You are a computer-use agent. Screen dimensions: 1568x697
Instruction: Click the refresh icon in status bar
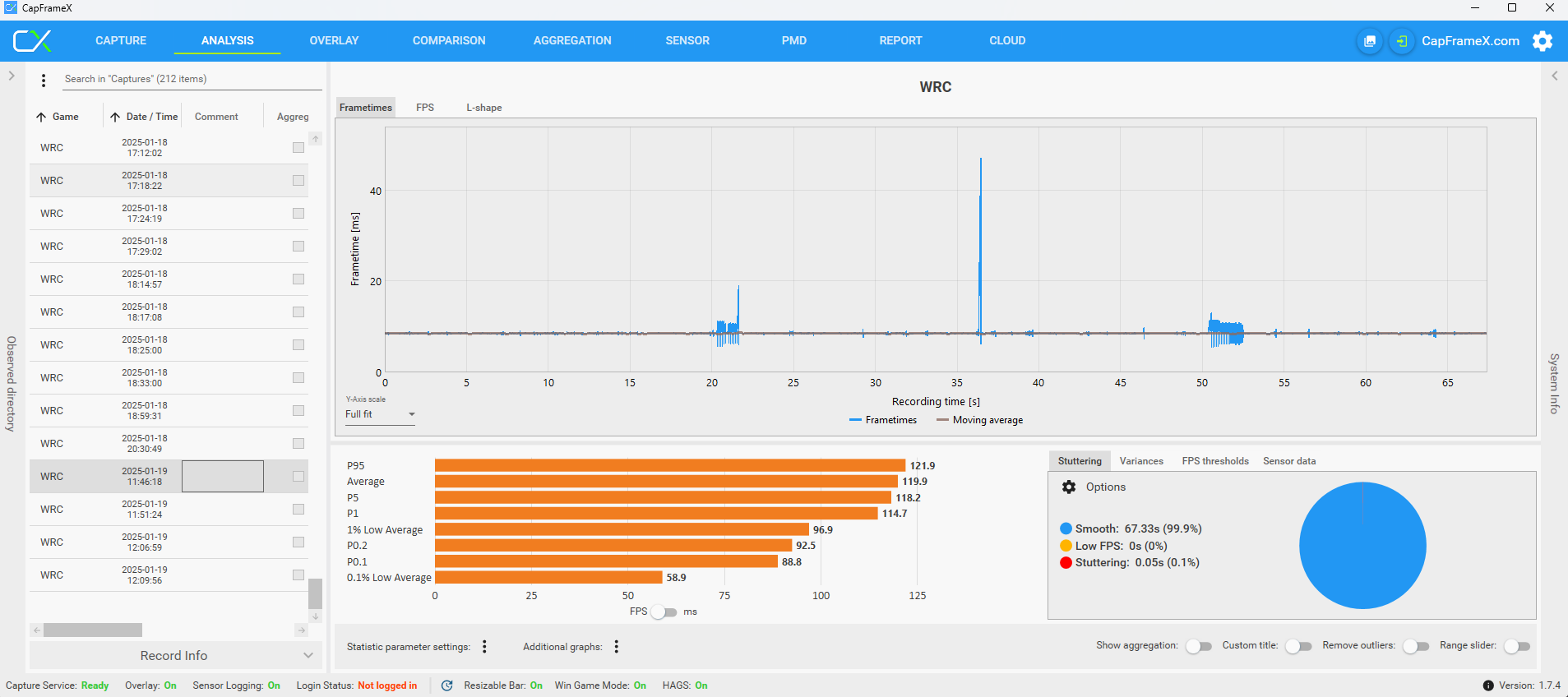coord(446,685)
